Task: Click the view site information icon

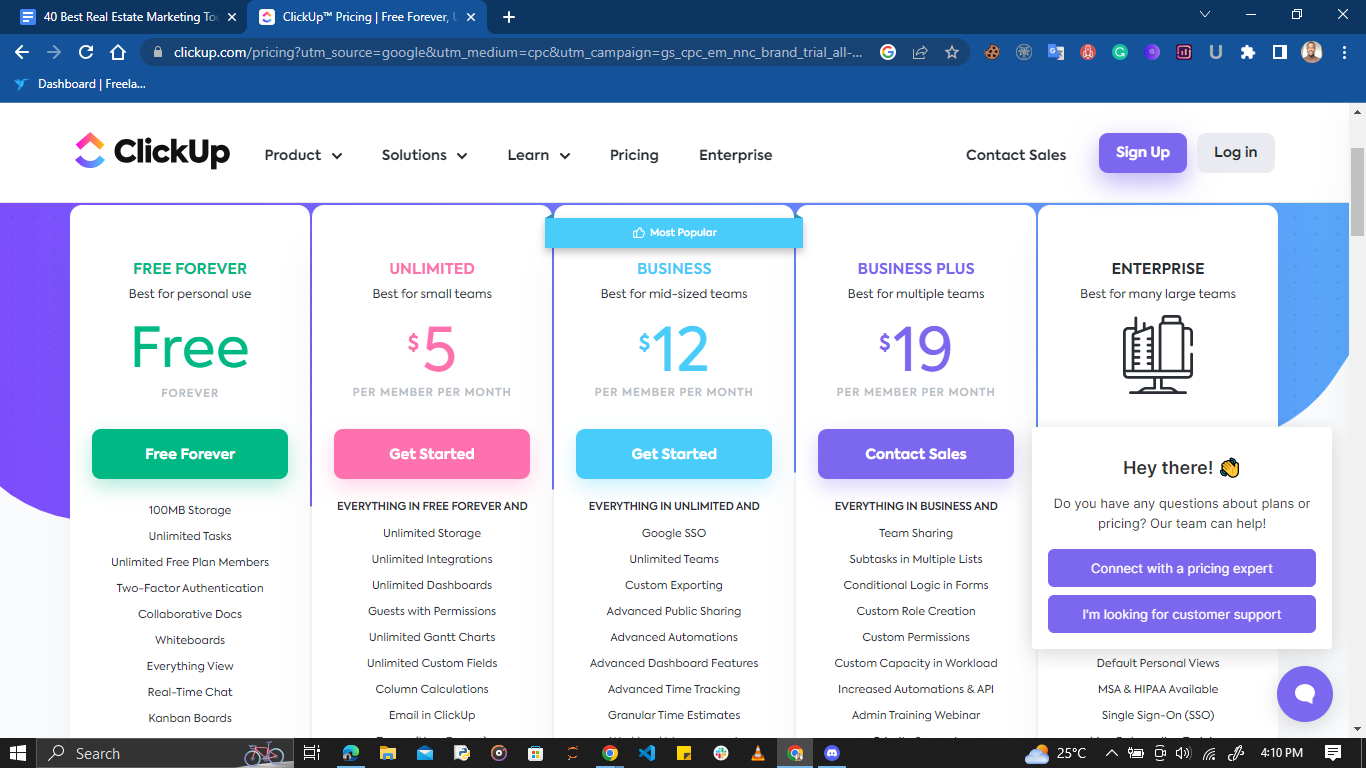Action: (157, 53)
